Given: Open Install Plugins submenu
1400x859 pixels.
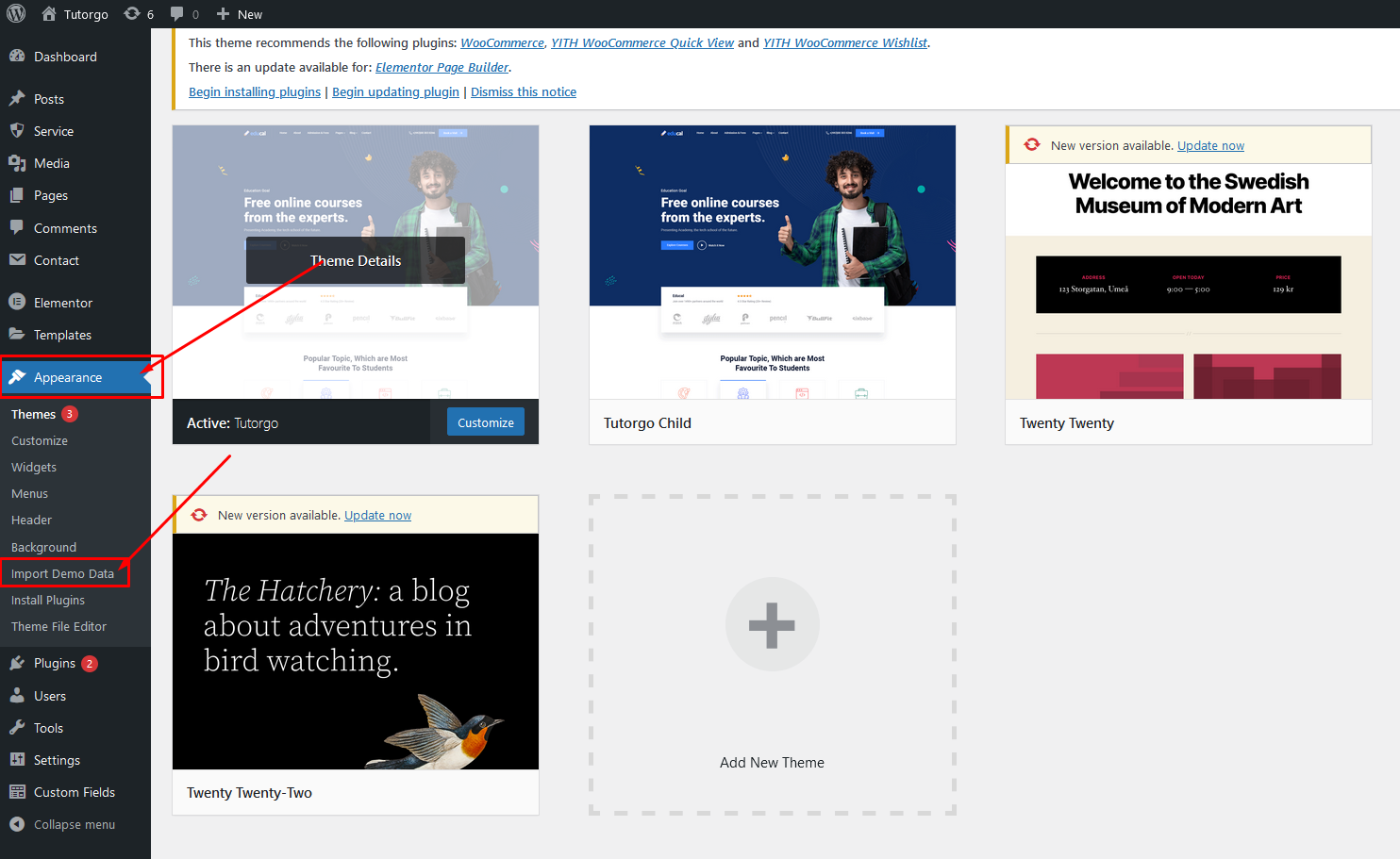Looking at the screenshot, I should click(x=48, y=600).
